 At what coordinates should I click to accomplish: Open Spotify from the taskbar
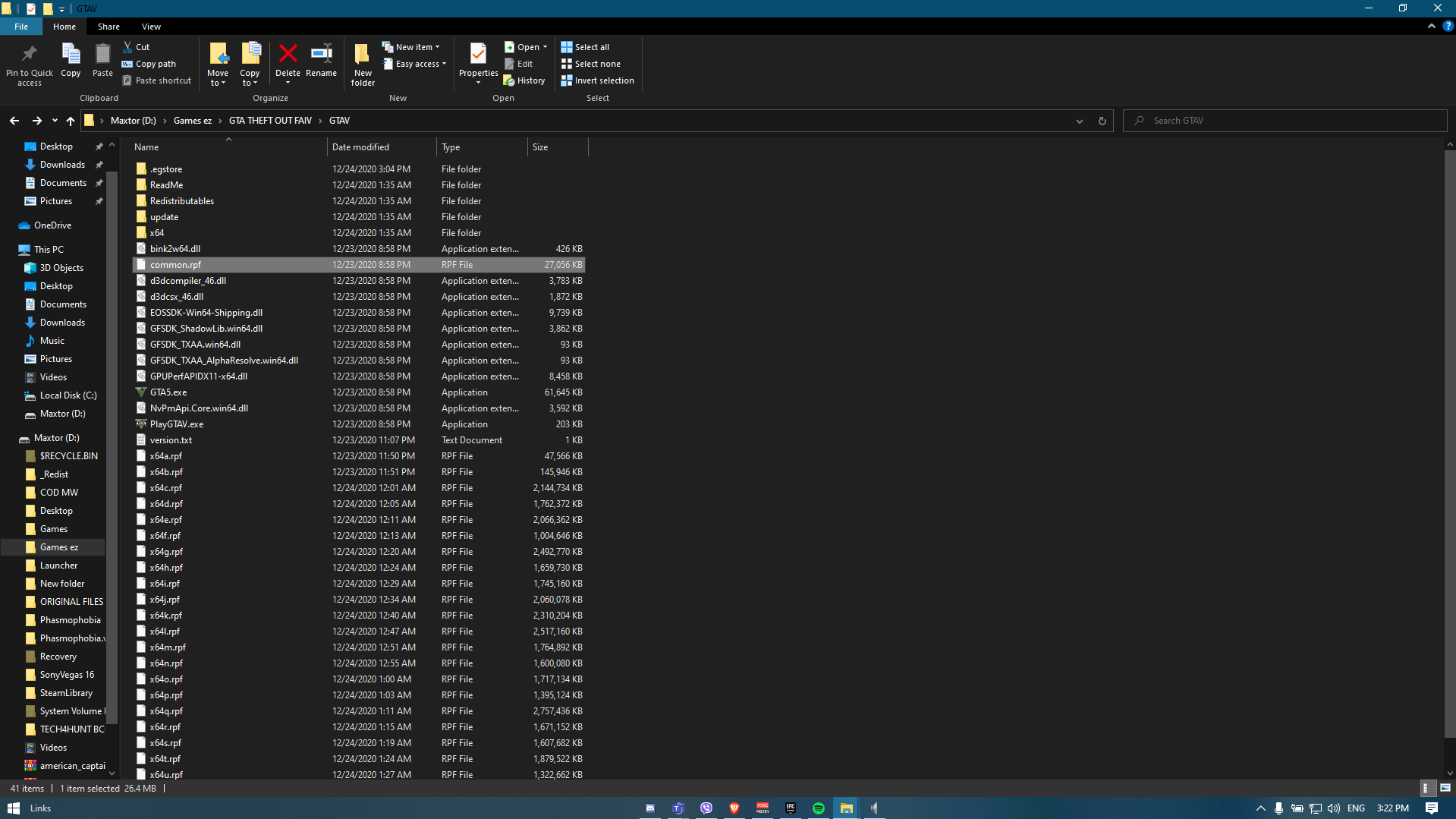click(818, 808)
